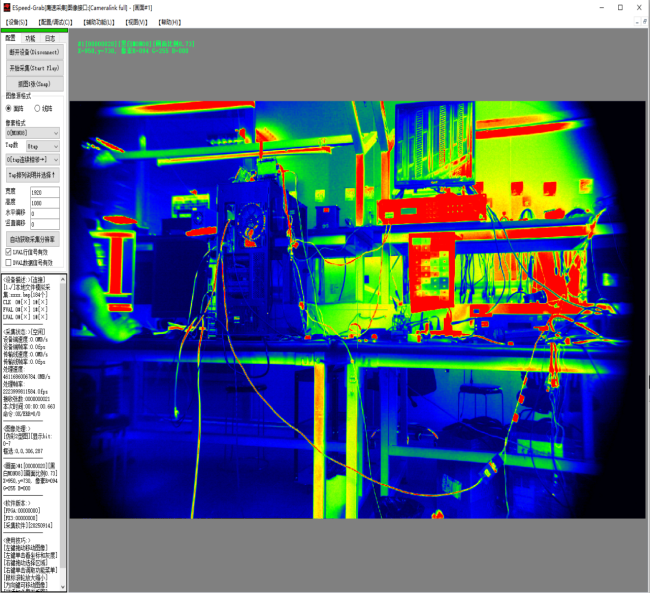Image resolution: width=650 pixels, height=594 pixels.
Task: Switch to the 日志 tab
Action: (x=50, y=39)
